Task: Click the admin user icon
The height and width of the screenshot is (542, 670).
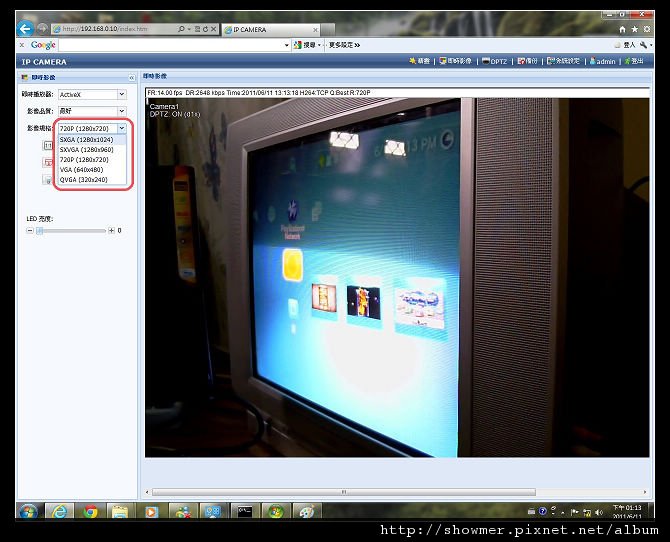Action: 593,61
